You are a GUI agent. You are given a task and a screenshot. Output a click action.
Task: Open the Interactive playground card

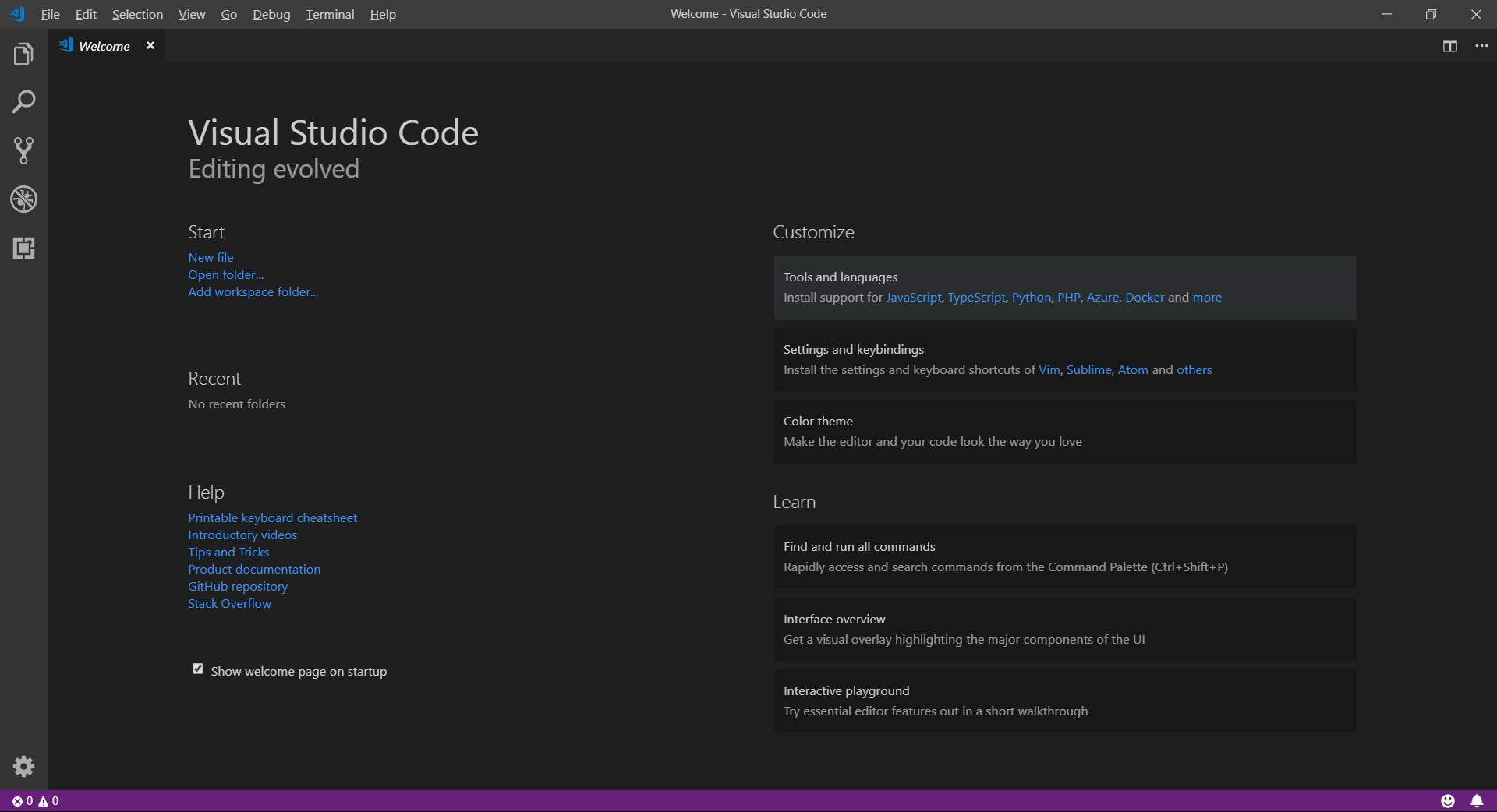tap(1065, 701)
